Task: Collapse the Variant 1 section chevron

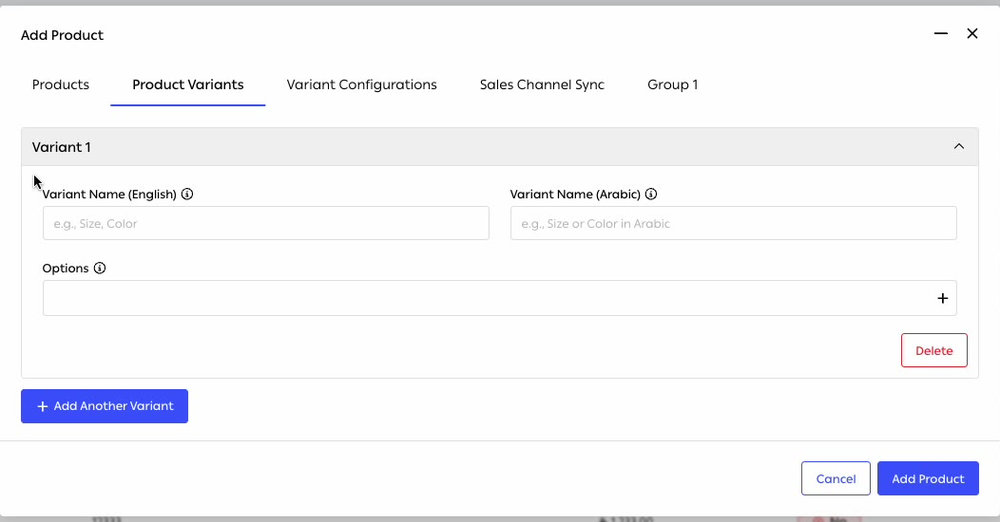Action: (x=959, y=146)
